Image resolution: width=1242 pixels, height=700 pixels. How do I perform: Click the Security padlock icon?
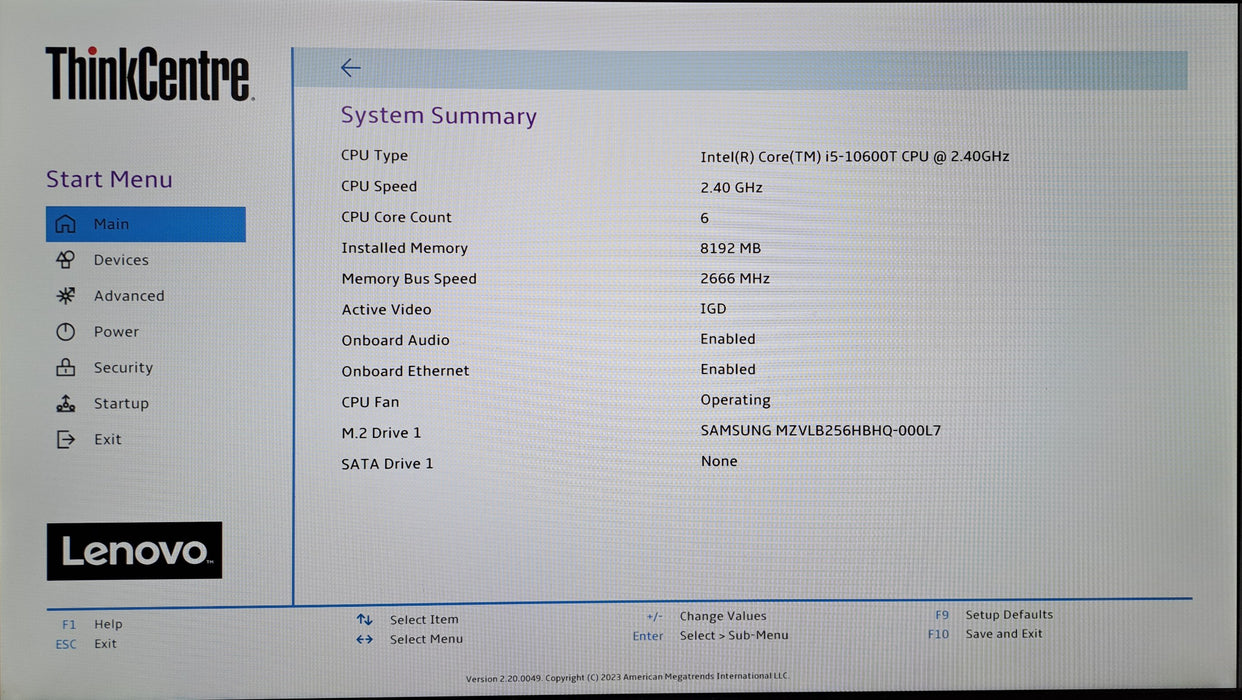point(65,367)
